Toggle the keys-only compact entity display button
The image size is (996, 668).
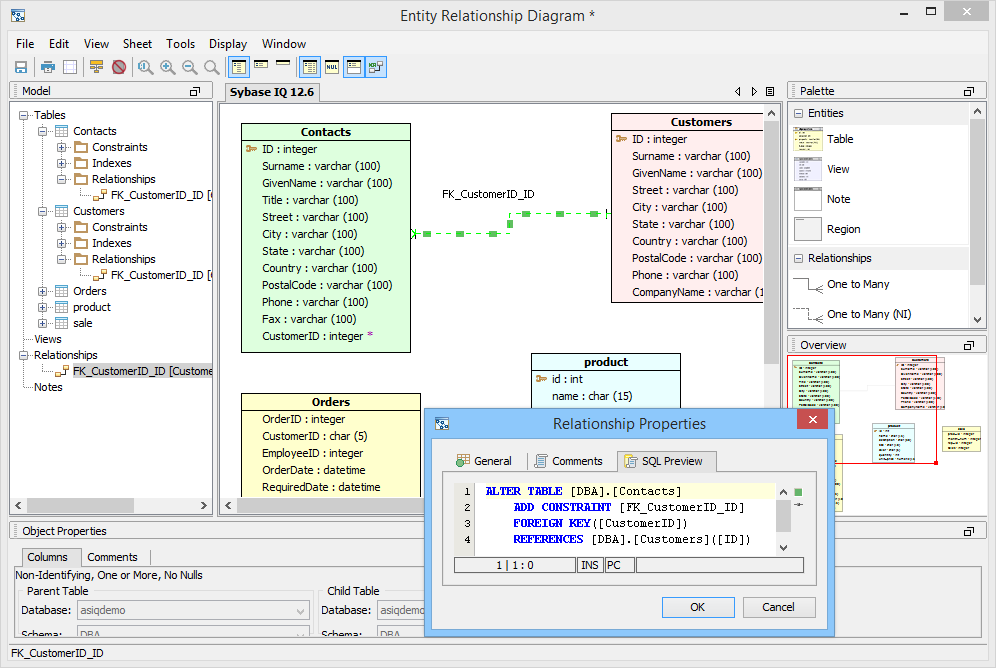coord(261,64)
